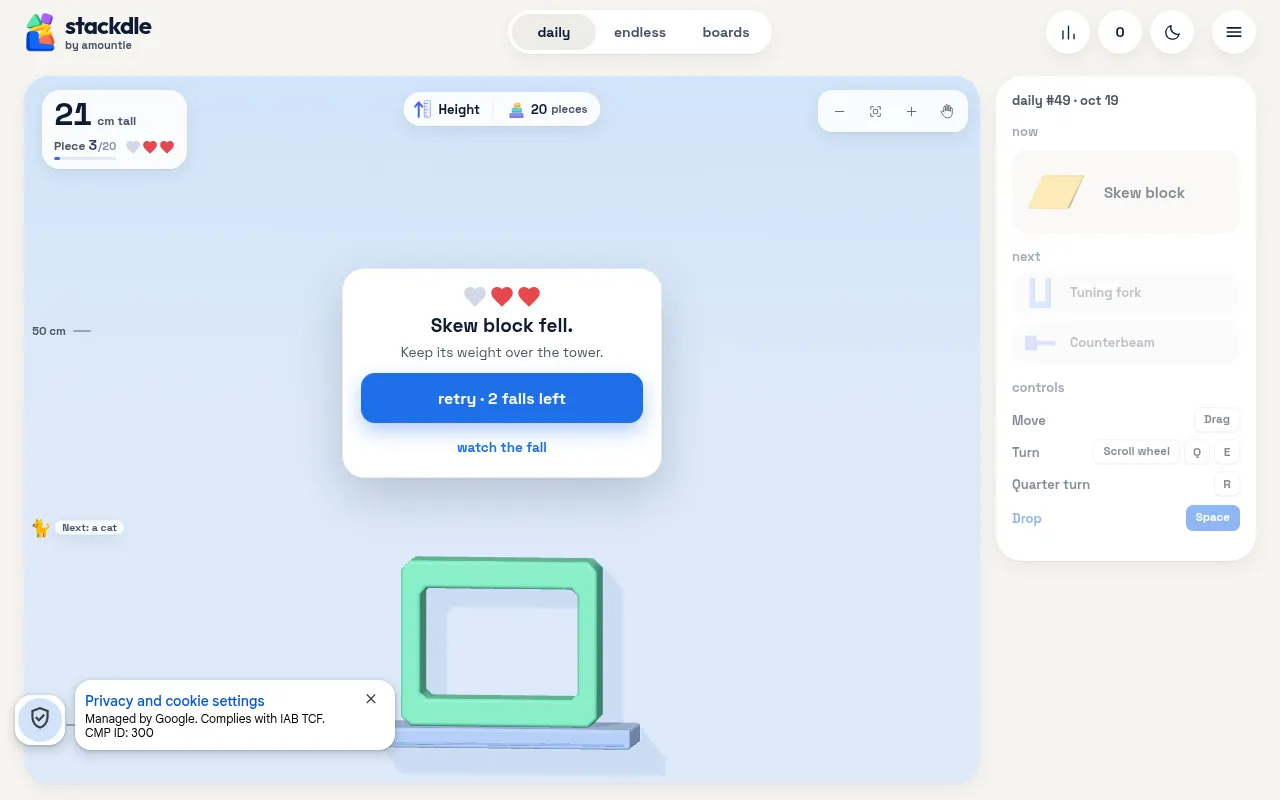Screen dimensions: 1280x800
Task: Click the Height goal icon
Action: point(423,110)
